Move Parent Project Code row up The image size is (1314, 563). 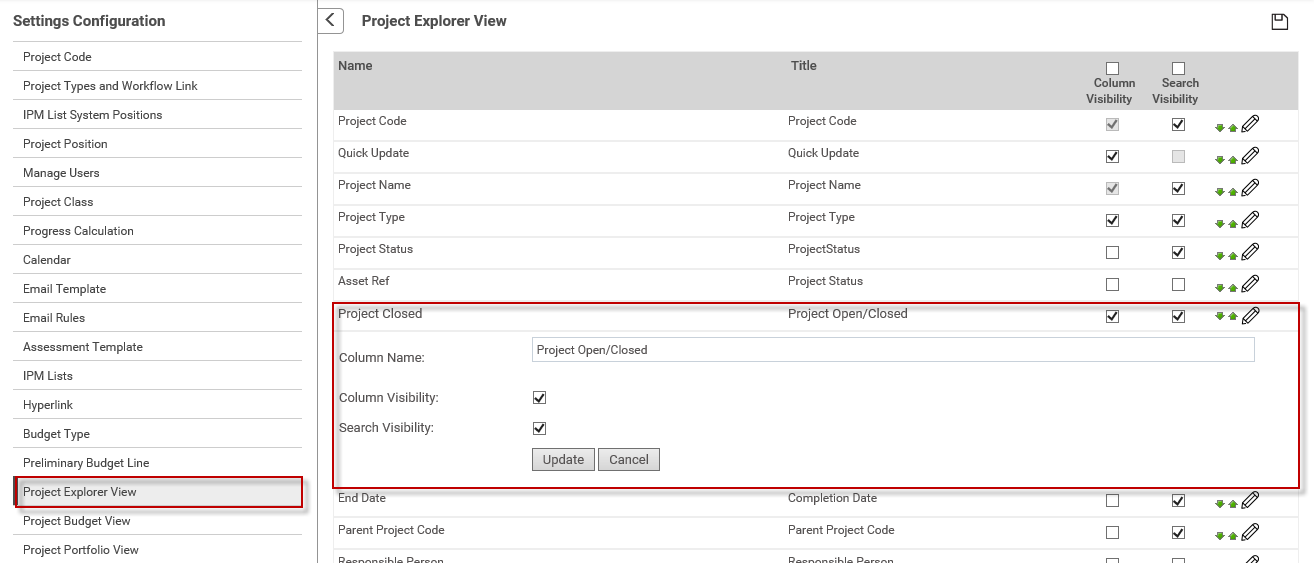tap(1233, 536)
